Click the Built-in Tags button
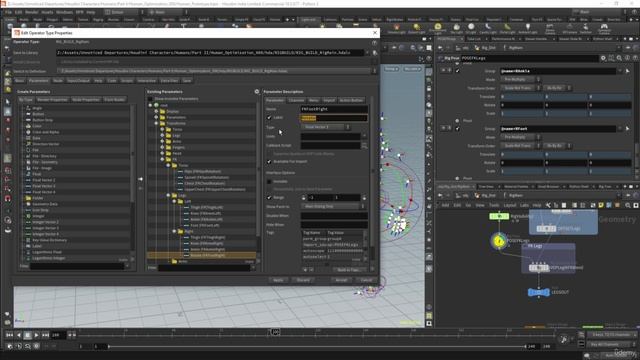Image resolution: width=640 pixels, height=360 pixels. tap(349, 270)
